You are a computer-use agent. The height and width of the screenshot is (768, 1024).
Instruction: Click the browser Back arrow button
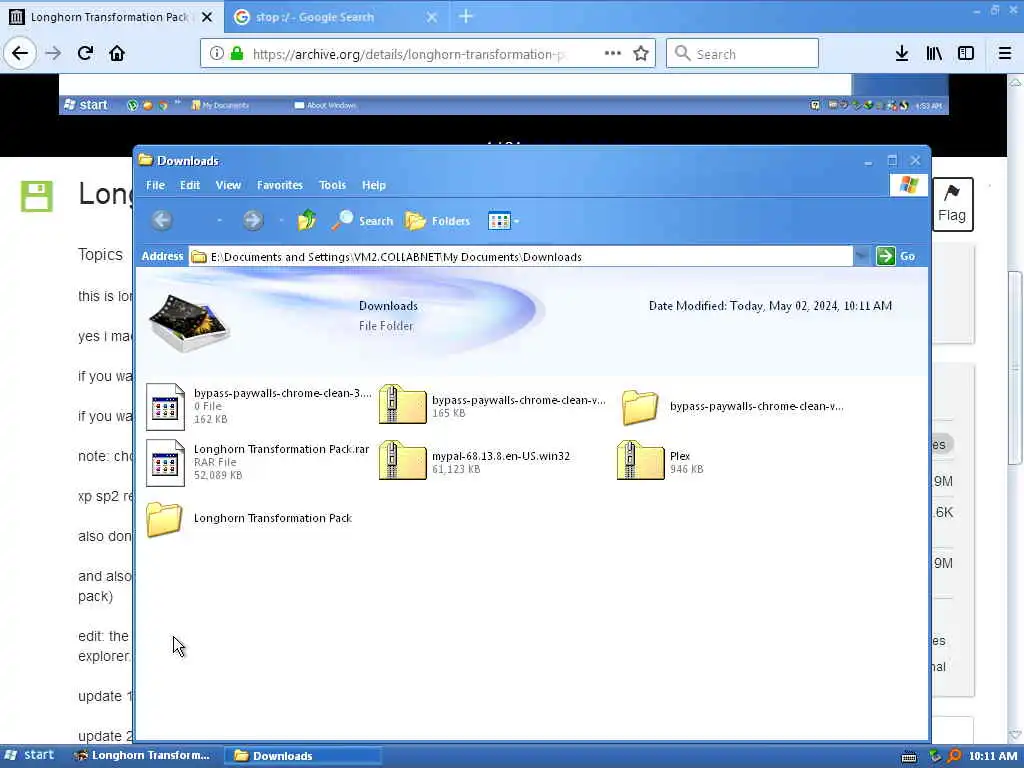tap(20, 54)
